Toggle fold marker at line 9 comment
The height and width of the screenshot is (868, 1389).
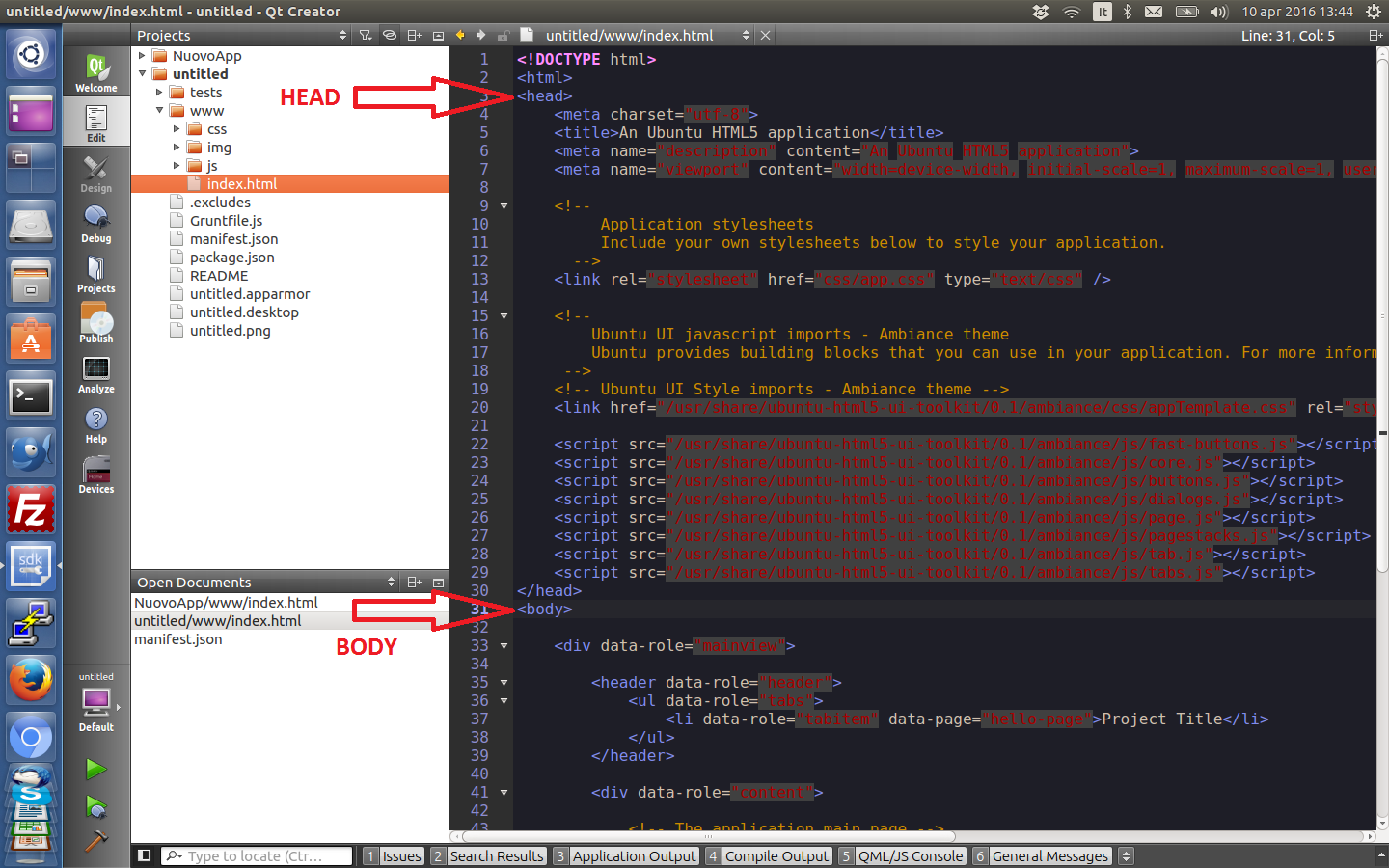click(504, 206)
